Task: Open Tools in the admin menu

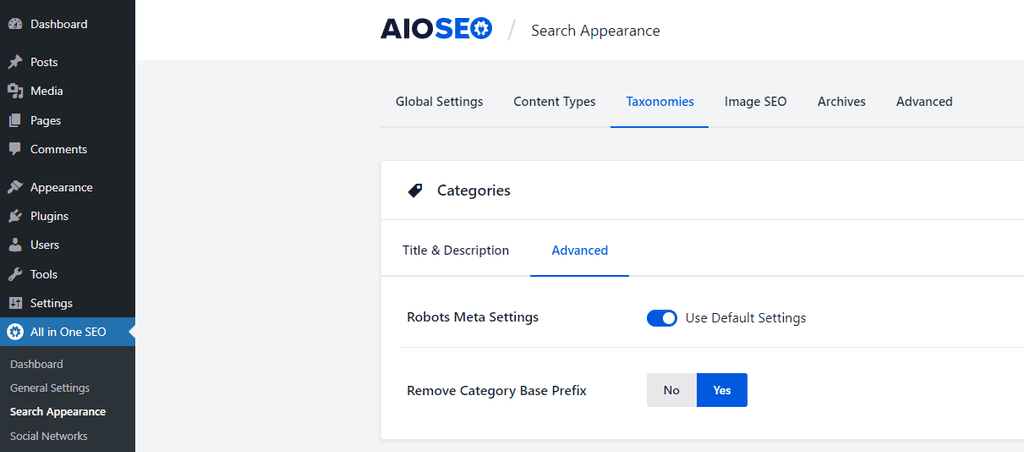Action: tap(44, 274)
